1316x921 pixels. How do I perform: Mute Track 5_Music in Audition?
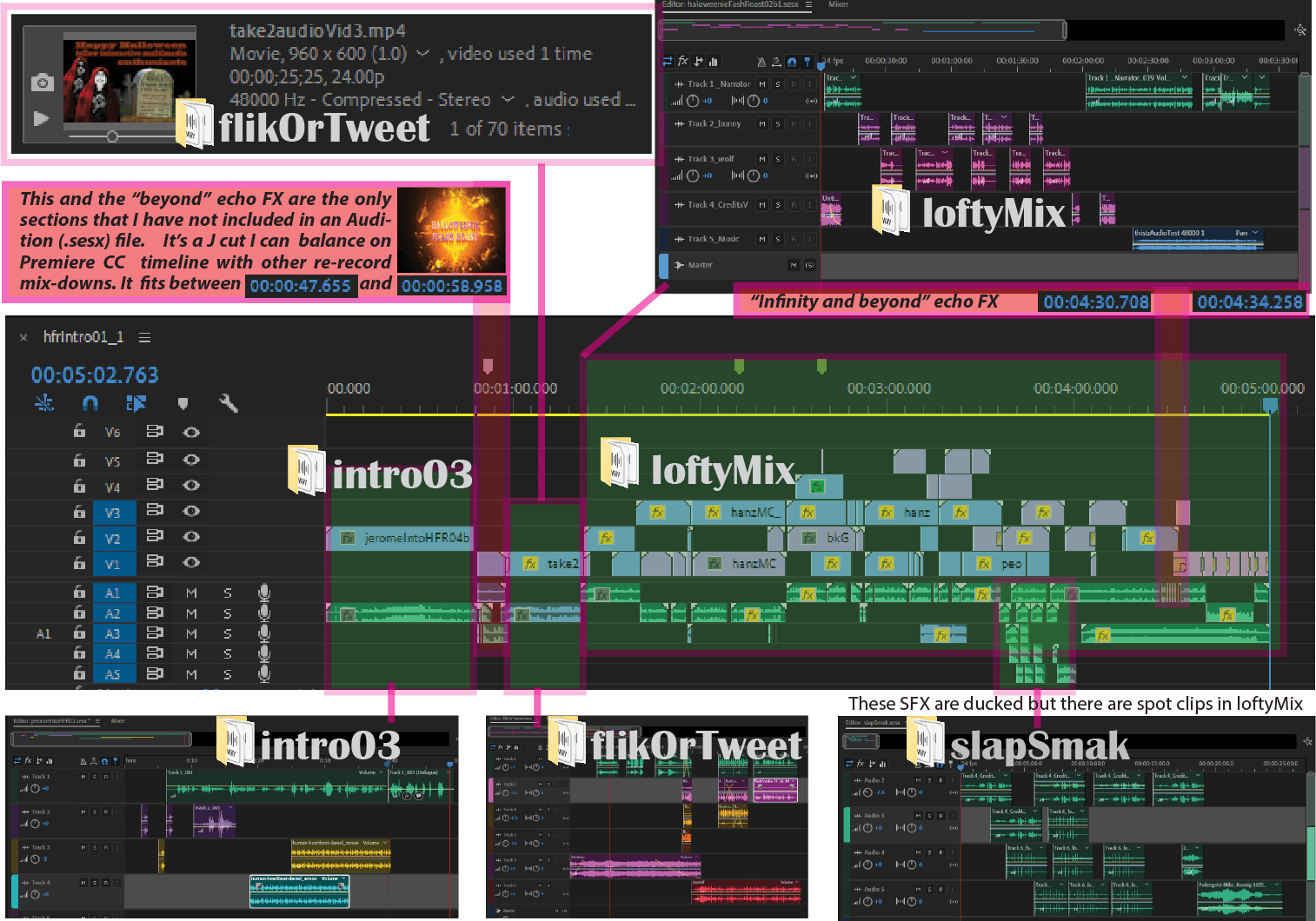pyautogui.click(x=762, y=239)
